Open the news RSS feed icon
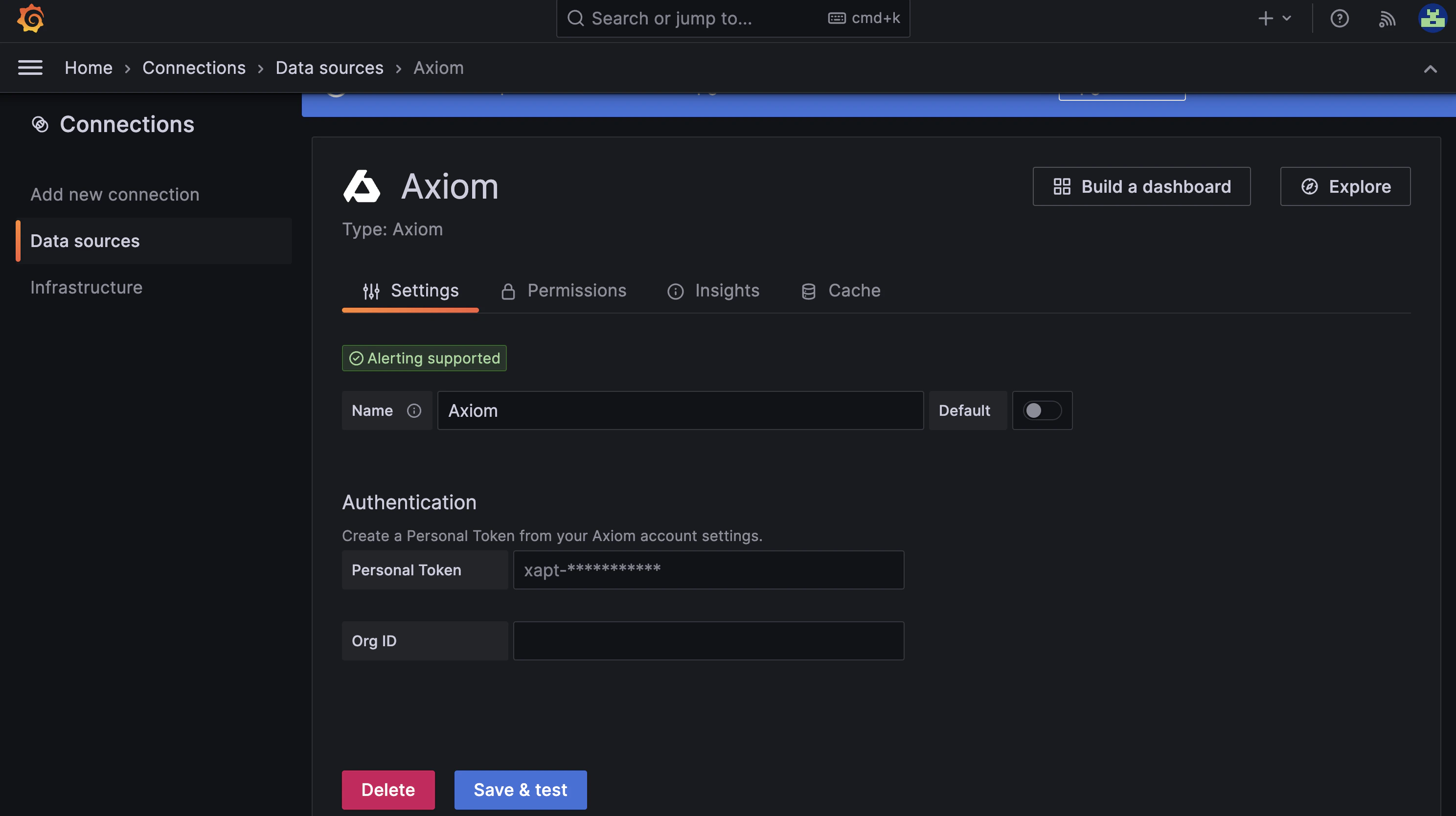Screen dimensions: 1456x816 pos(1387,19)
